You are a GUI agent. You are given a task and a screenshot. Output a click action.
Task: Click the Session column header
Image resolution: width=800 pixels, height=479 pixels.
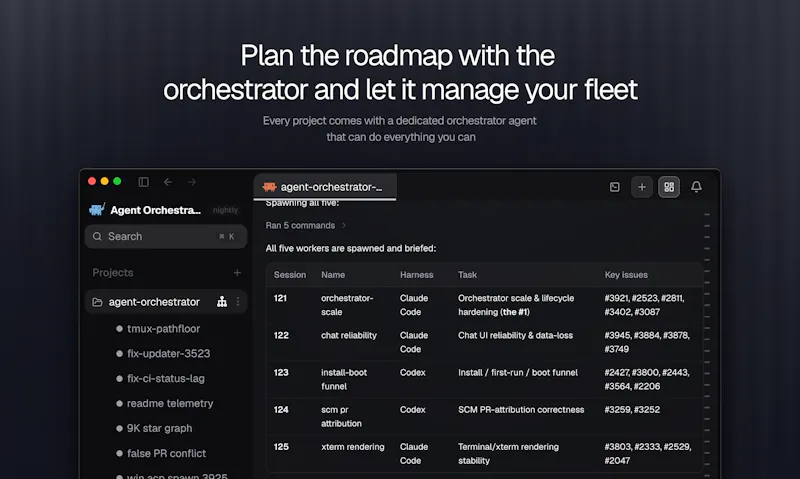coord(290,275)
